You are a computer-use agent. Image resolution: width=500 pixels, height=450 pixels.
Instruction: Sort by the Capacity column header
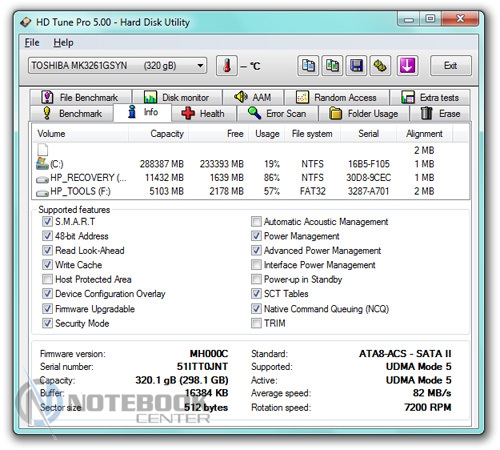coord(159,134)
